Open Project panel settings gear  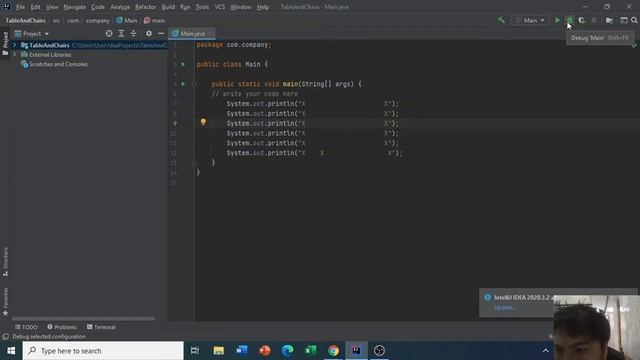pyautogui.click(x=149, y=33)
